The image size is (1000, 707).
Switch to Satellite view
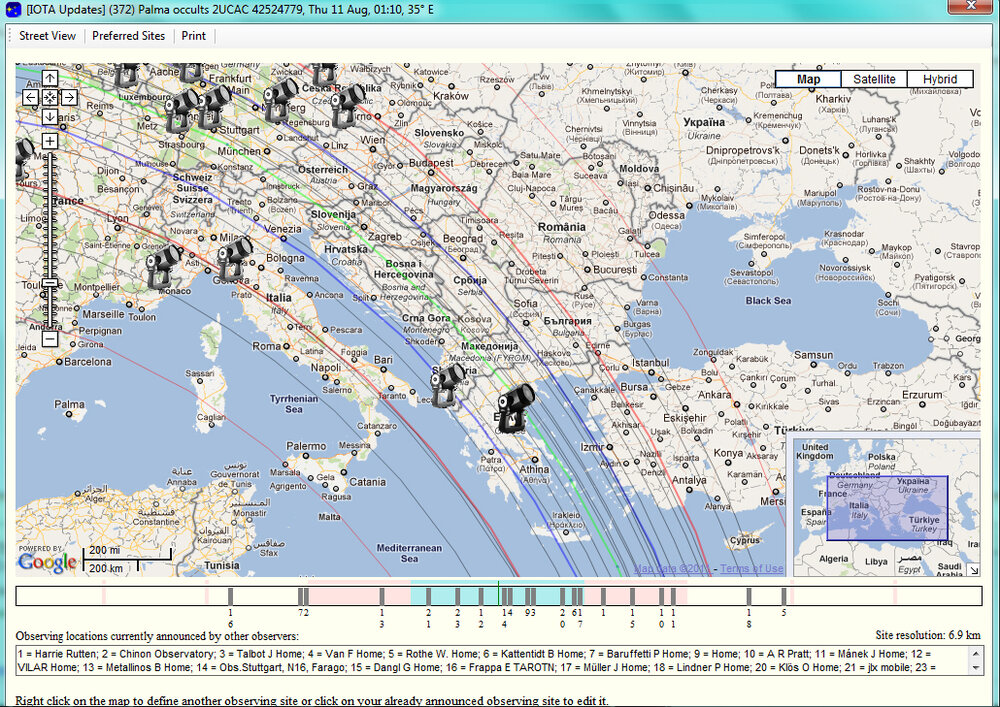coord(874,78)
